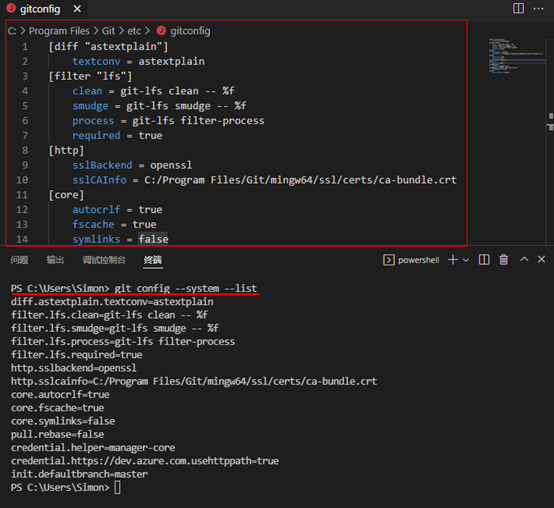Switch to the 问题 panel tab
Image resolution: width=554 pixels, height=508 pixels.
point(19,260)
